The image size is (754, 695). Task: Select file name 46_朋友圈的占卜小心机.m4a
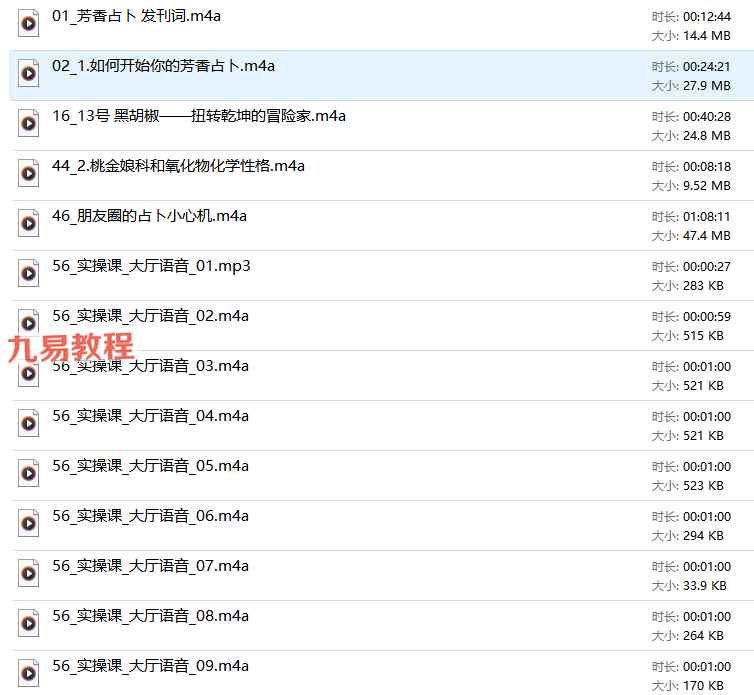pos(149,216)
